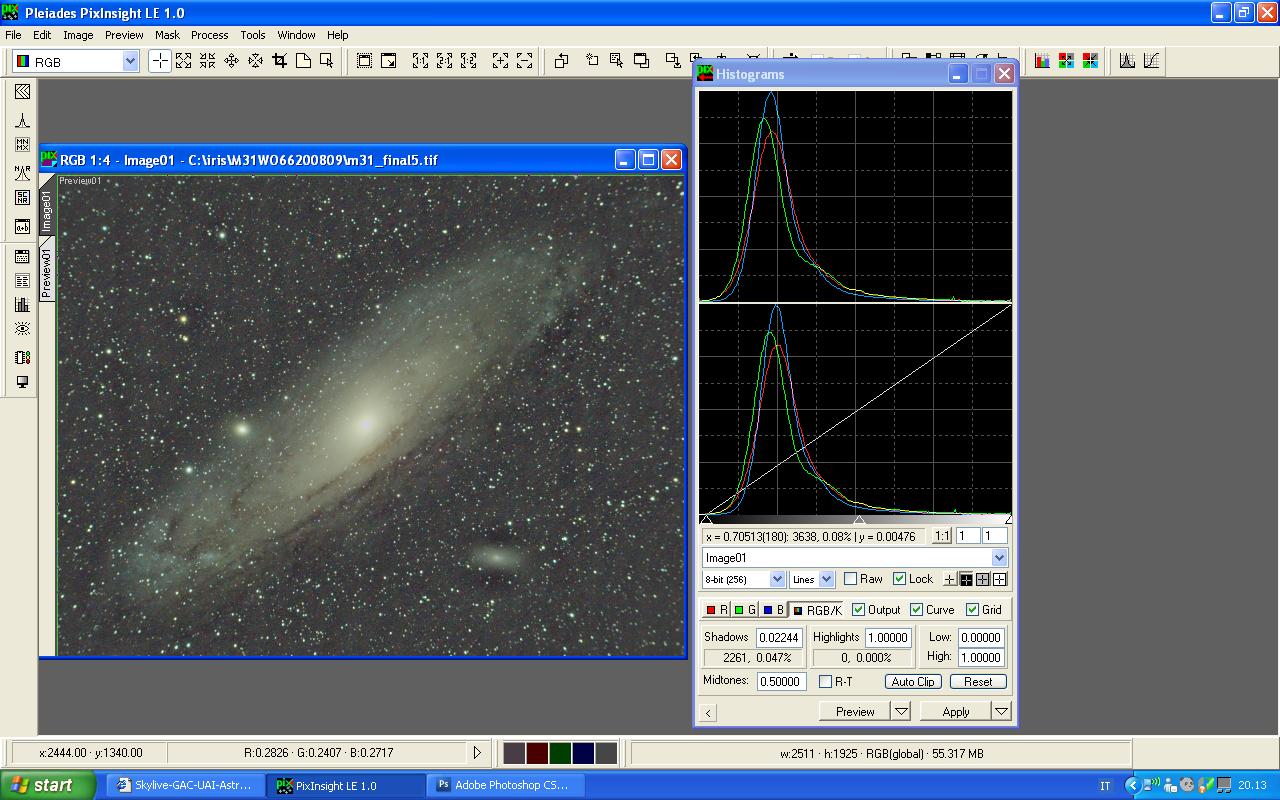Switch to the G channel tab
This screenshot has width=1280, height=800.
[x=745, y=610]
